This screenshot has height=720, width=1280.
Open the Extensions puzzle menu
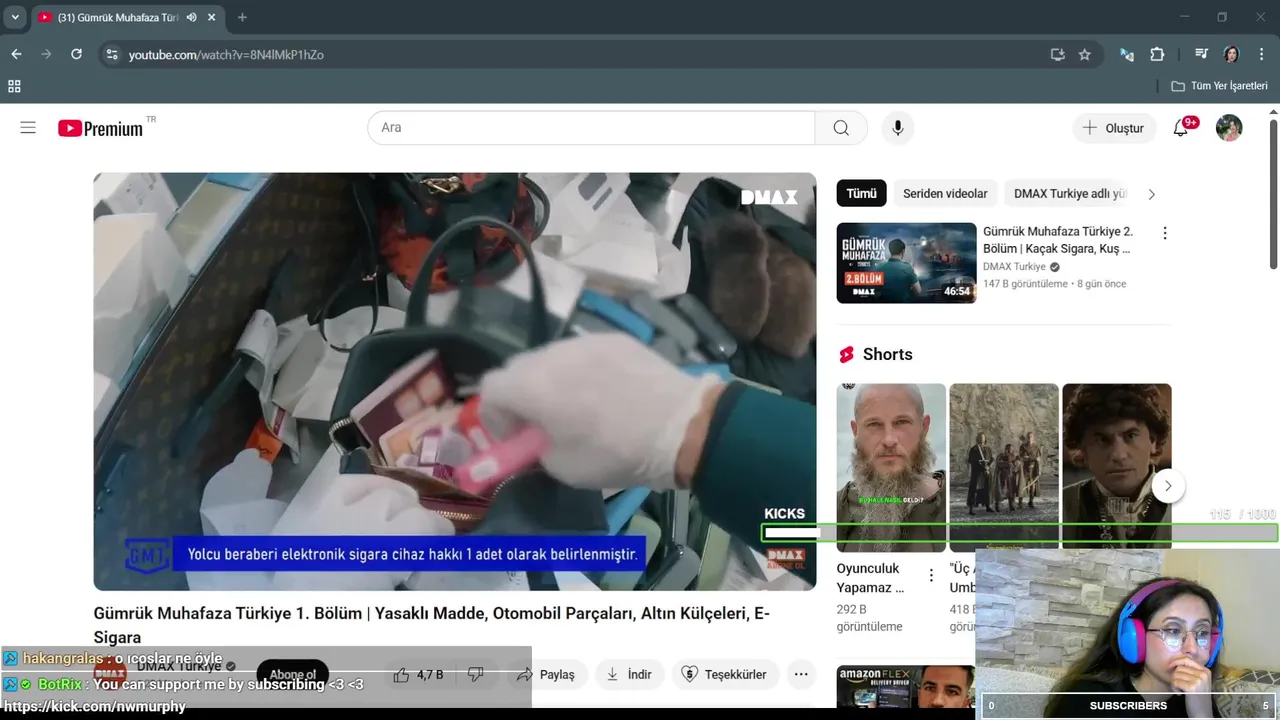click(1157, 54)
